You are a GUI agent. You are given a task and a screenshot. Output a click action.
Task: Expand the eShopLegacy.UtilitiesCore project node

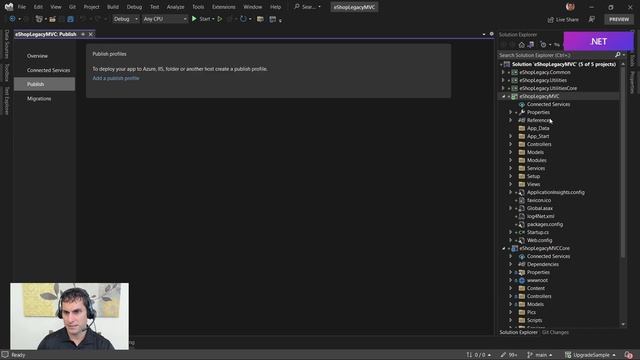(x=503, y=88)
